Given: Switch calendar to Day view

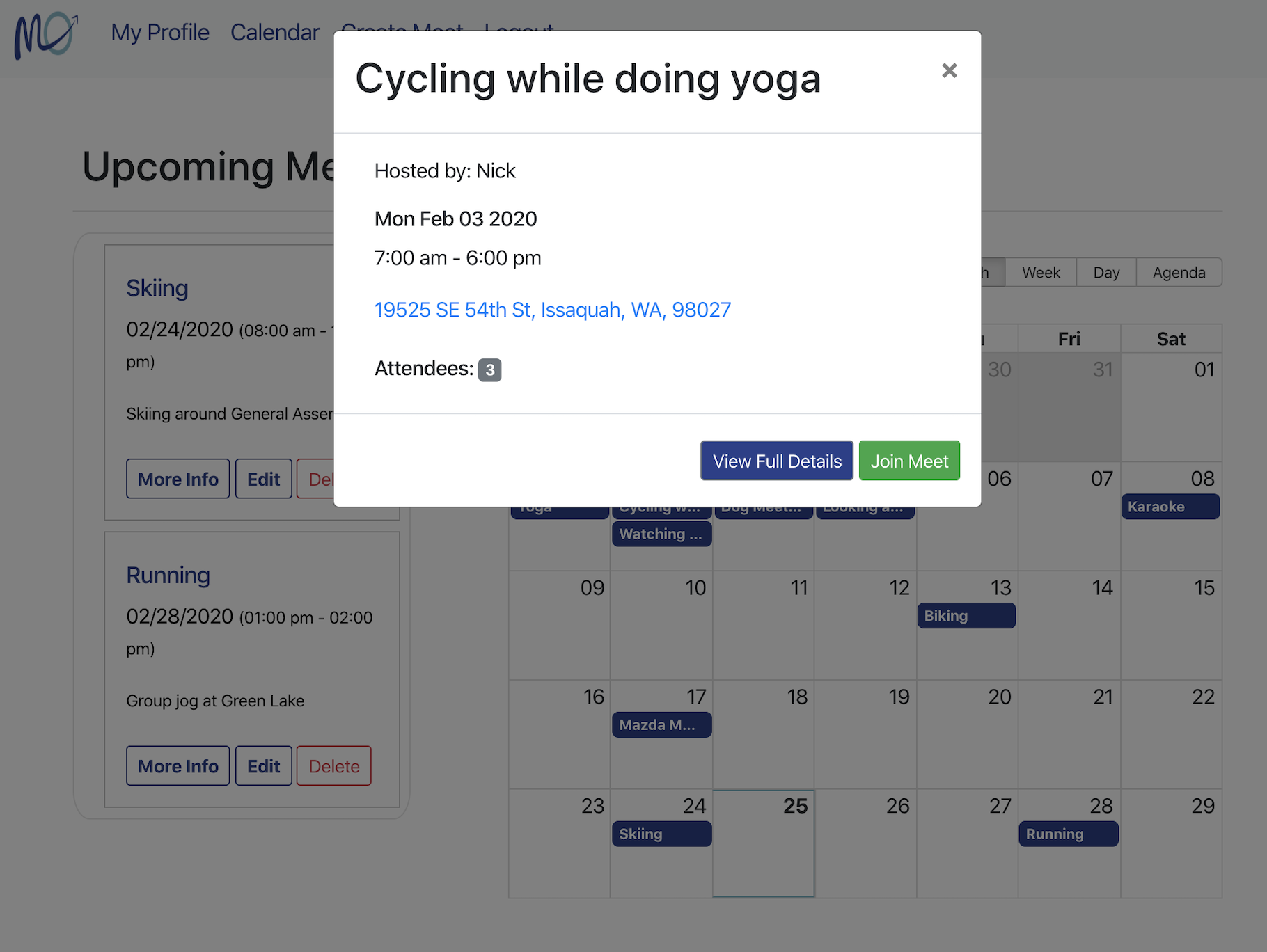Looking at the screenshot, I should [1106, 272].
